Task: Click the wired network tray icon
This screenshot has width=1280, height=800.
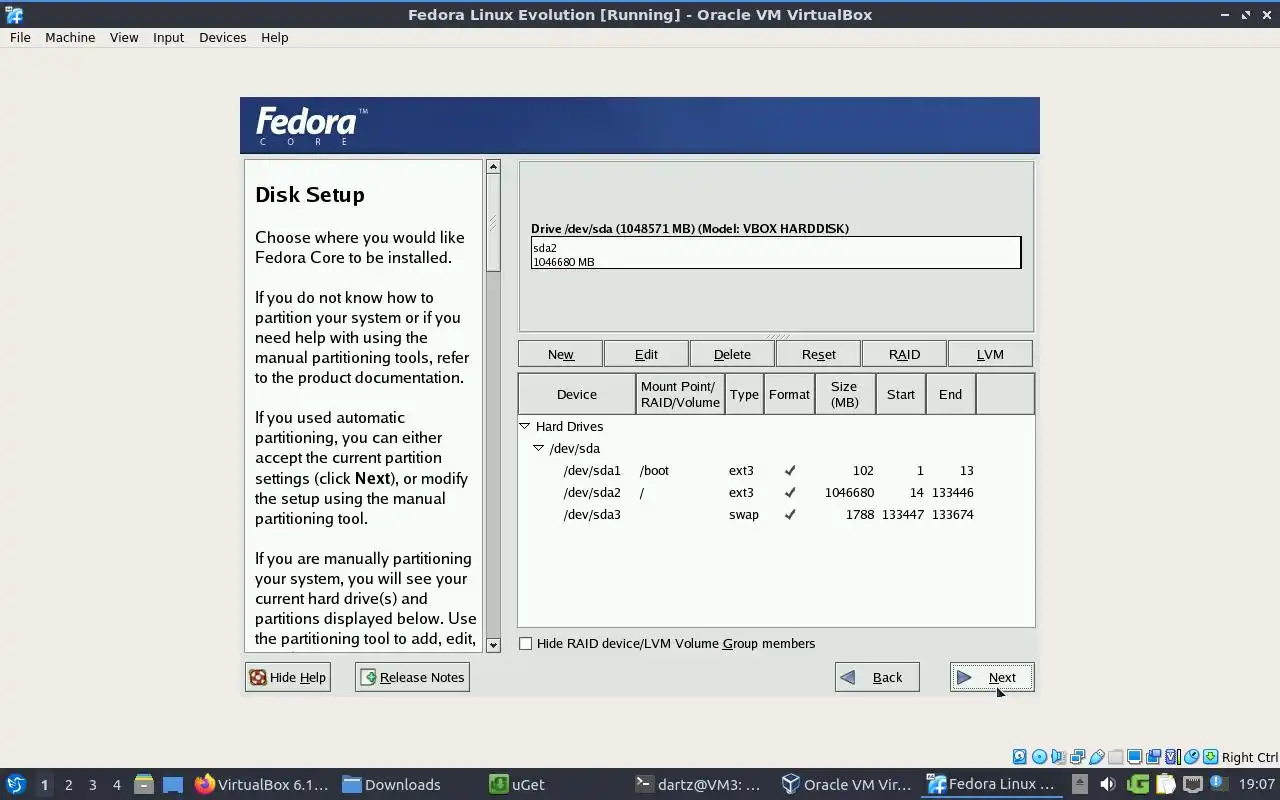Action: [1193, 784]
